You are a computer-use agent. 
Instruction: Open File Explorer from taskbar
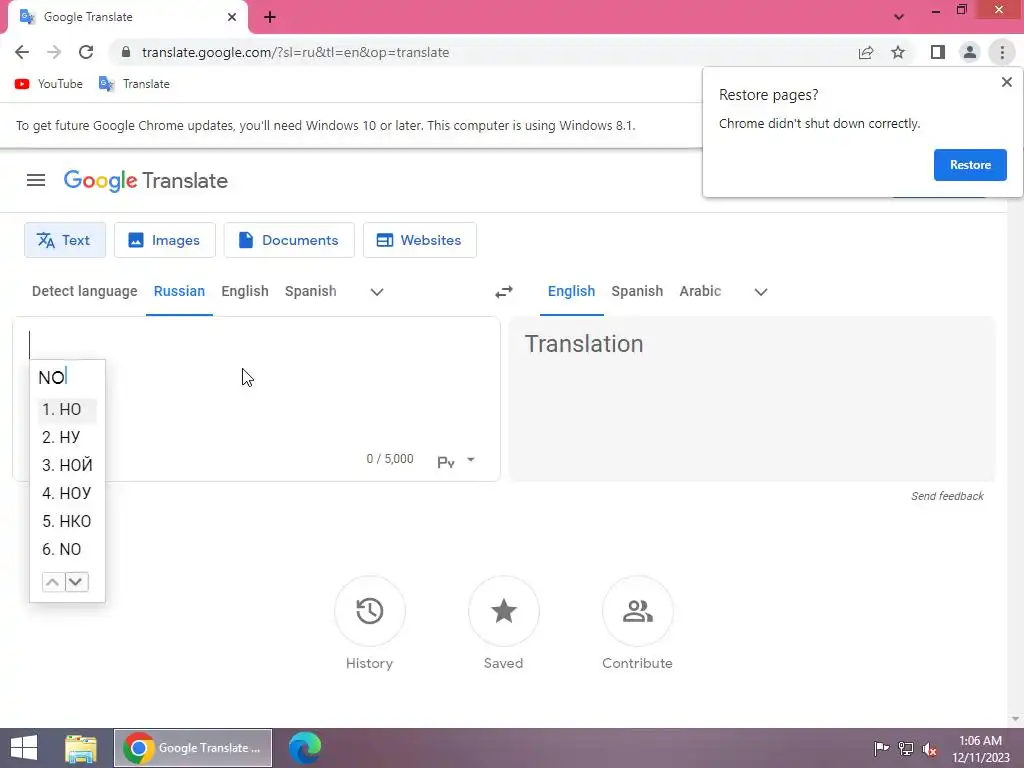[80, 748]
